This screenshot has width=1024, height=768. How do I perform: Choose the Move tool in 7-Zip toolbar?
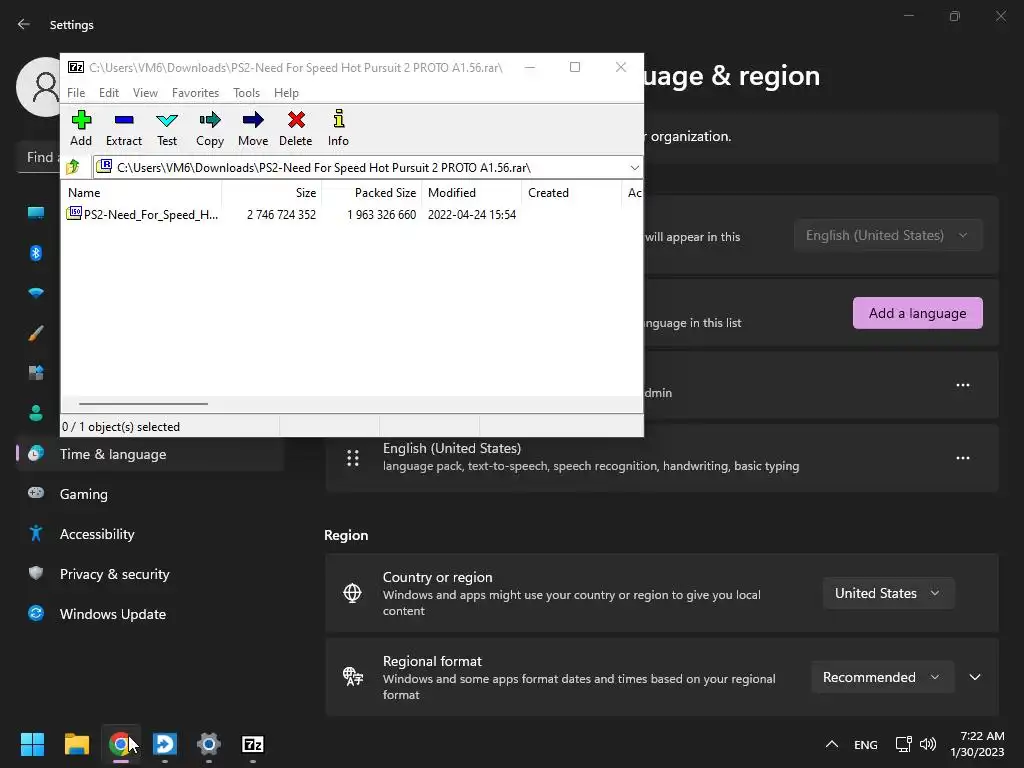(253, 129)
